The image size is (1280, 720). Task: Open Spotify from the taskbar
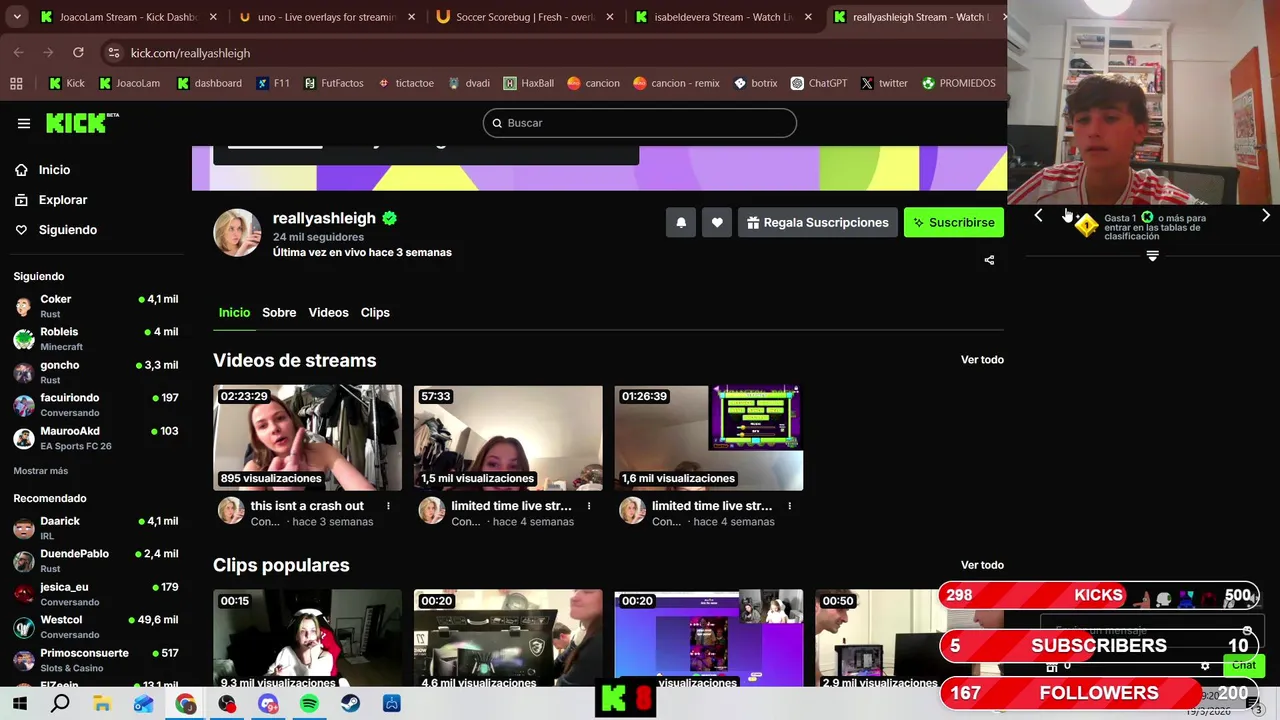click(x=309, y=704)
